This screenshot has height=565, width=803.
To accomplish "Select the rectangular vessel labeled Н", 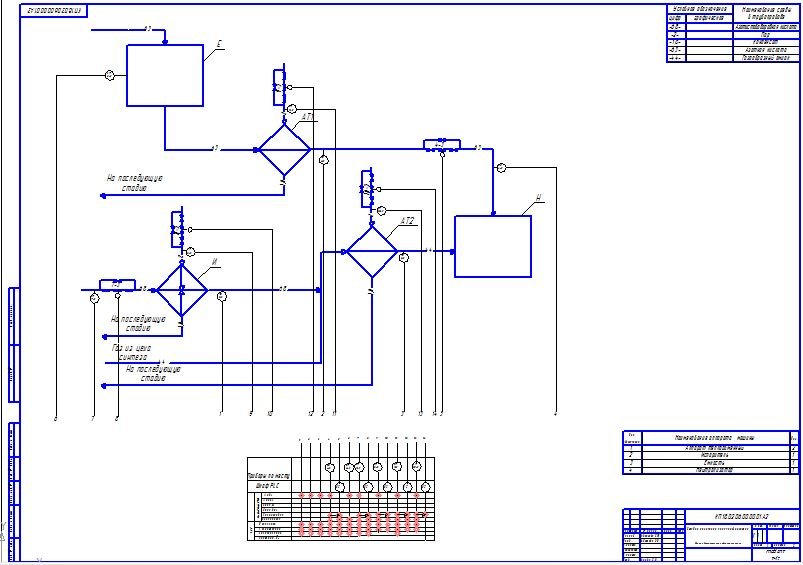I will [492, 246].
